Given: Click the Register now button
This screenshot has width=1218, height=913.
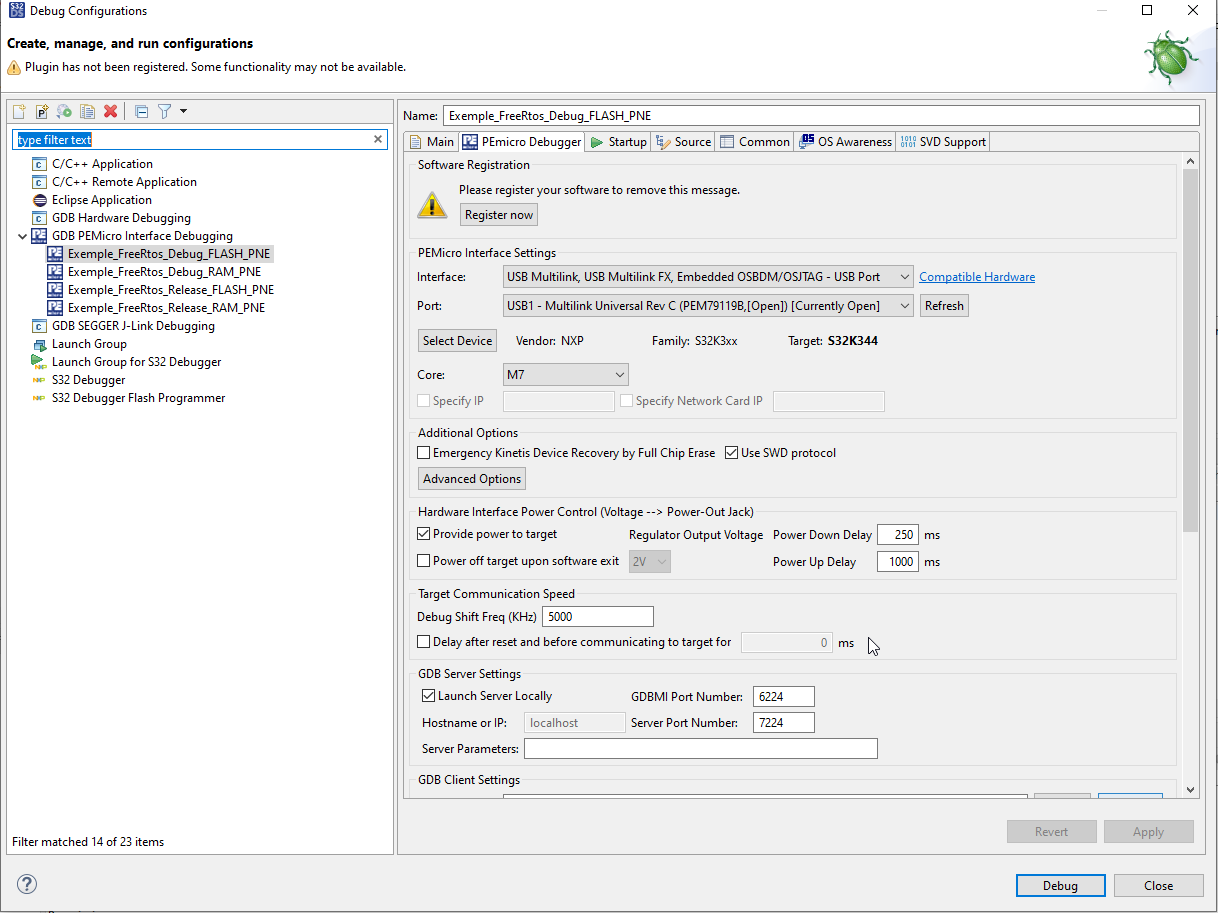Looking at the screenshot, I should pos(498,214).
